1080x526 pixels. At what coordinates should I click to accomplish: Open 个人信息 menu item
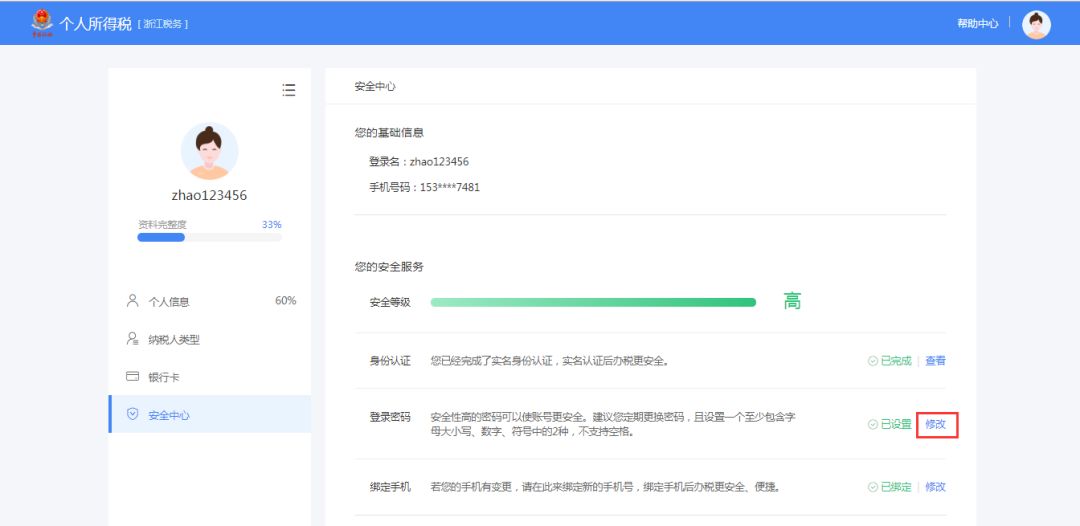[x=169, y=301]
